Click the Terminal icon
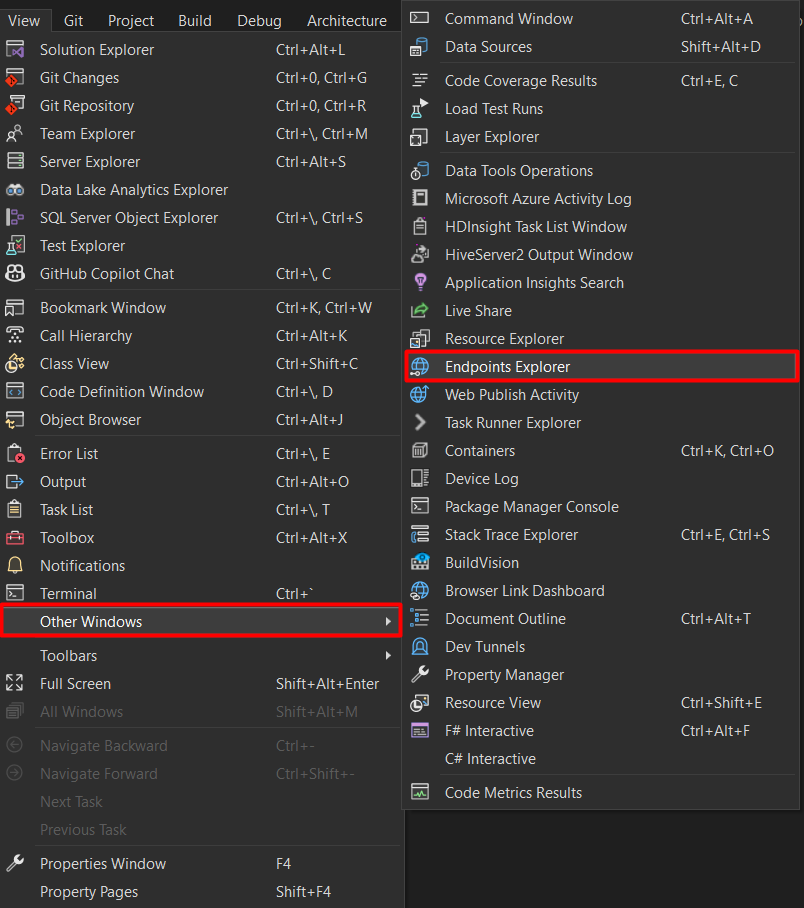 (15, 593)
